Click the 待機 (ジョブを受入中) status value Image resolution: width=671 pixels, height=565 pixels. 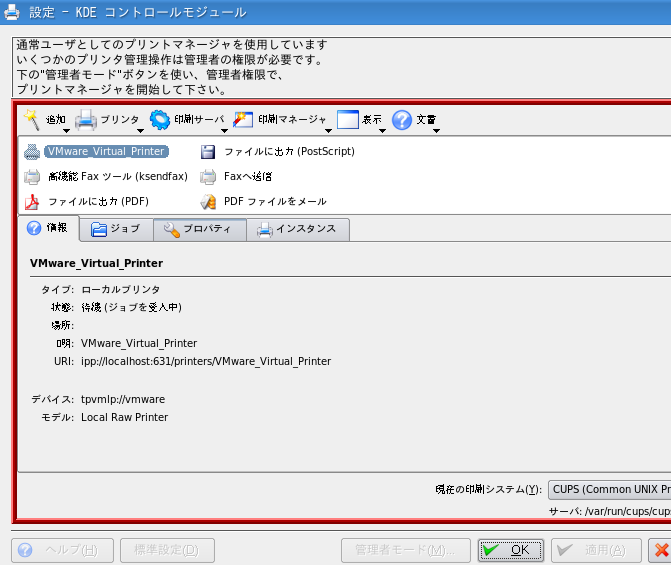(131, 307)
